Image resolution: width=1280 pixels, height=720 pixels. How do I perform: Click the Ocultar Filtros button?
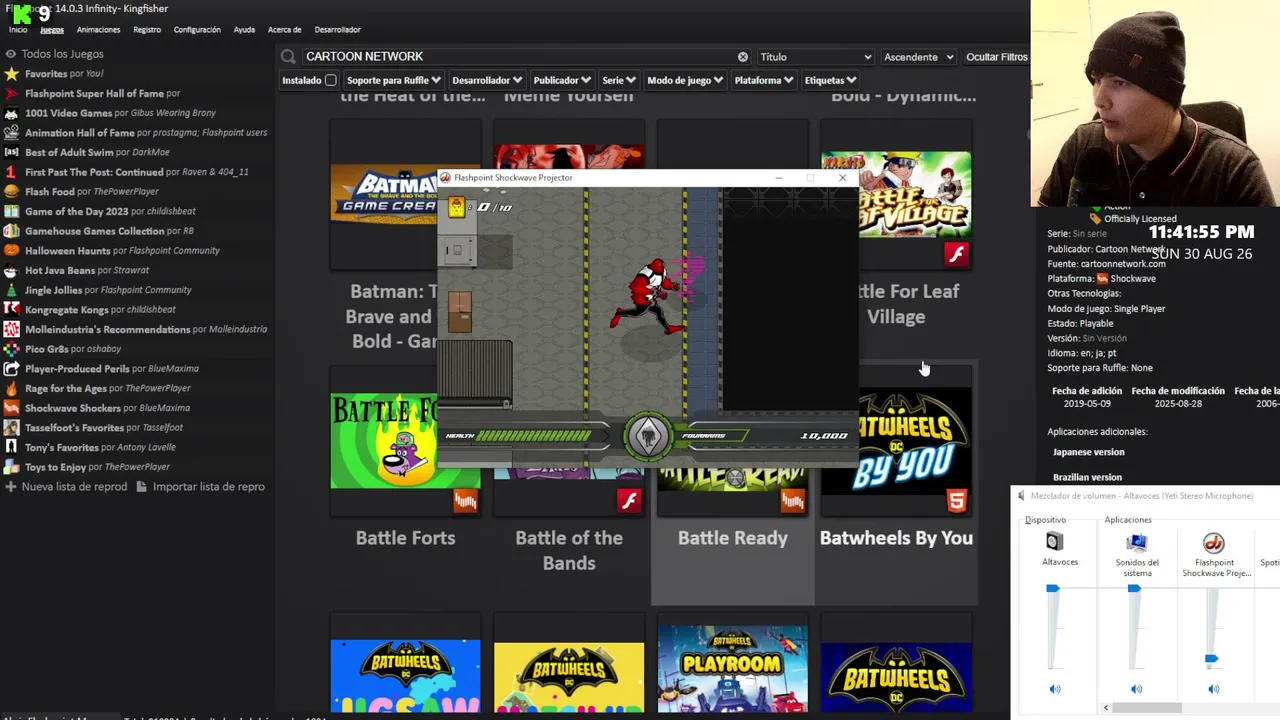pyautogui.click(x=996, y=57)
